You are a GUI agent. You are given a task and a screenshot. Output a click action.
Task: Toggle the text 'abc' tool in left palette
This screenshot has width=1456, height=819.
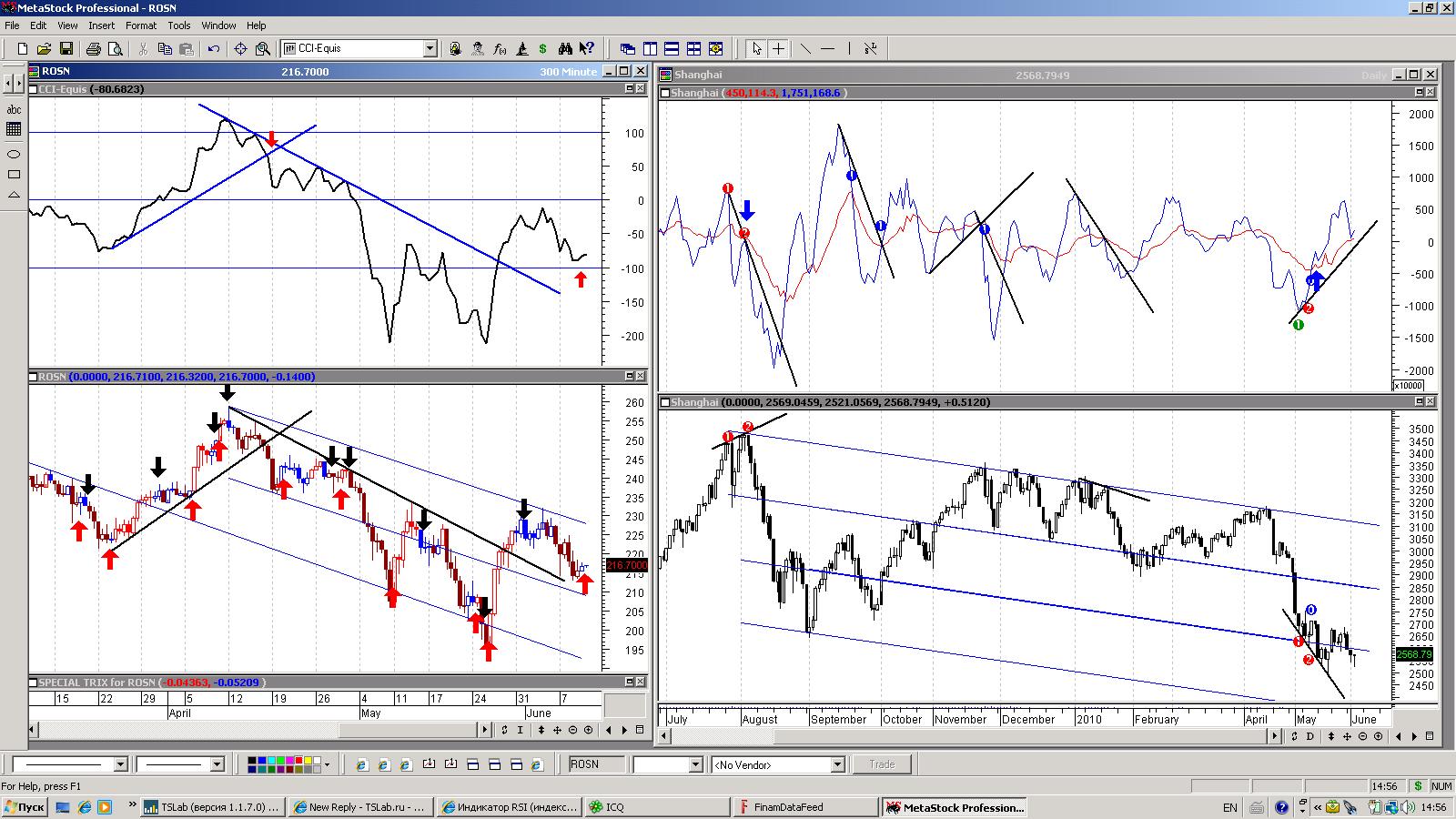(x=14, y=109)
